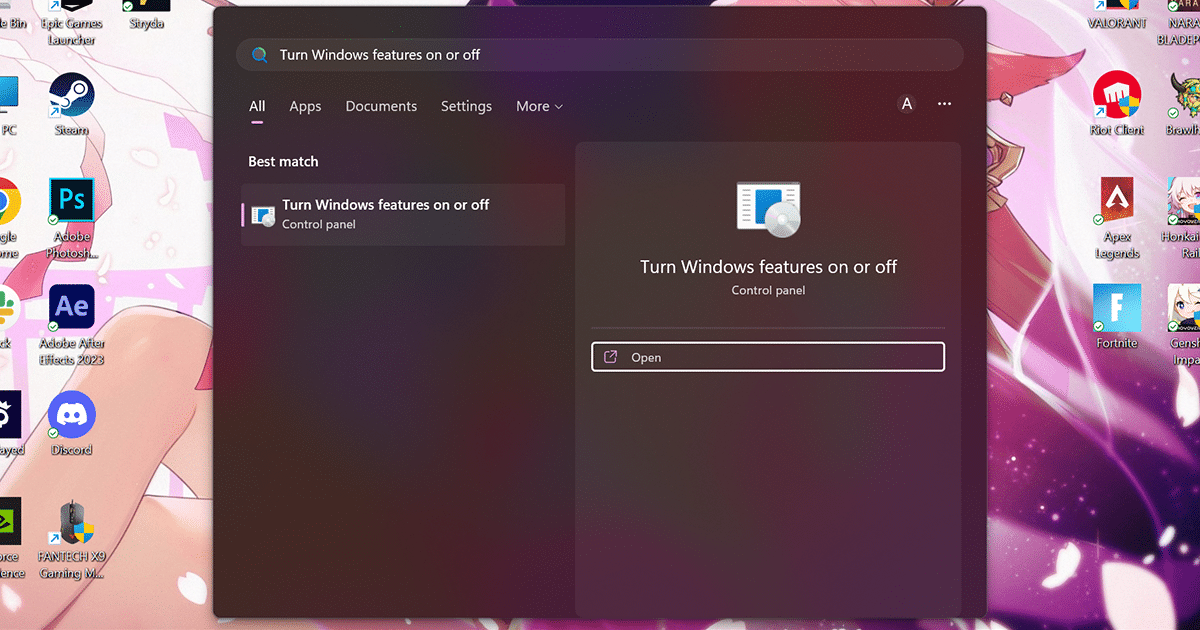The image size is (1200, 630).
Task: Select the Epic Games Launcher icon
Action: click(71, 20)
